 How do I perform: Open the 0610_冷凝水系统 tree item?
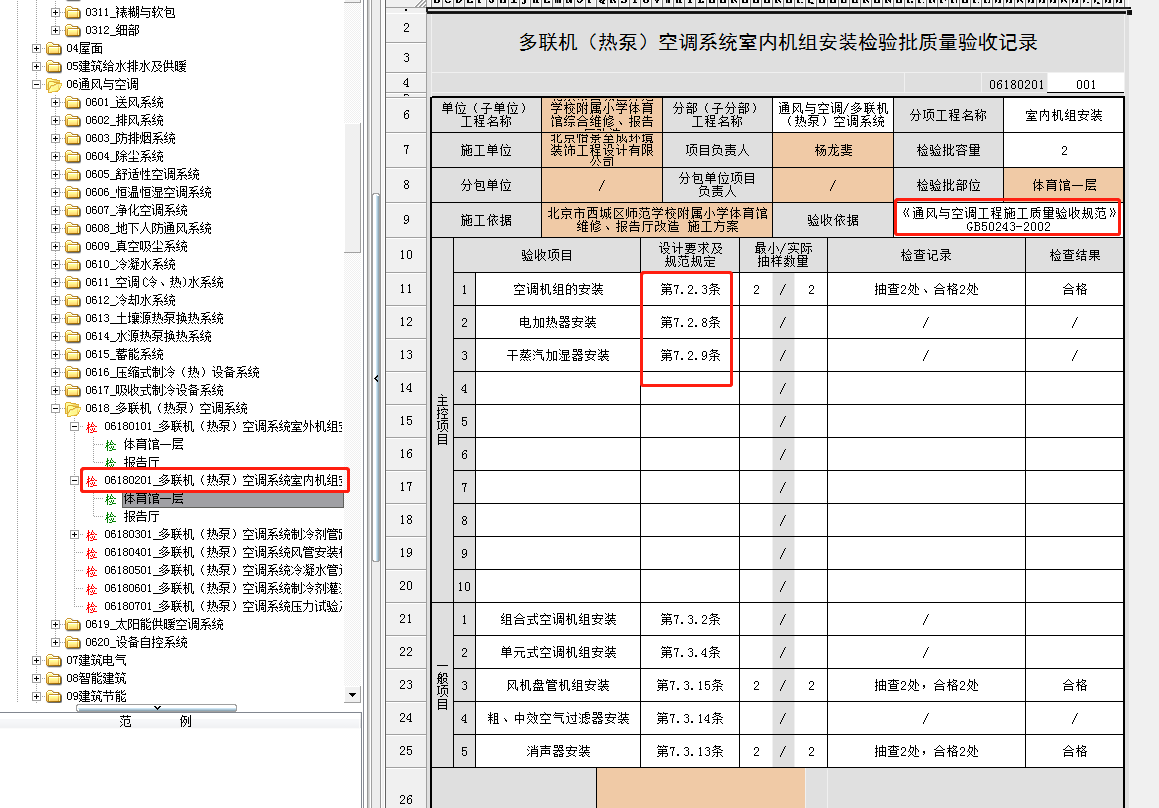[130, 265]
